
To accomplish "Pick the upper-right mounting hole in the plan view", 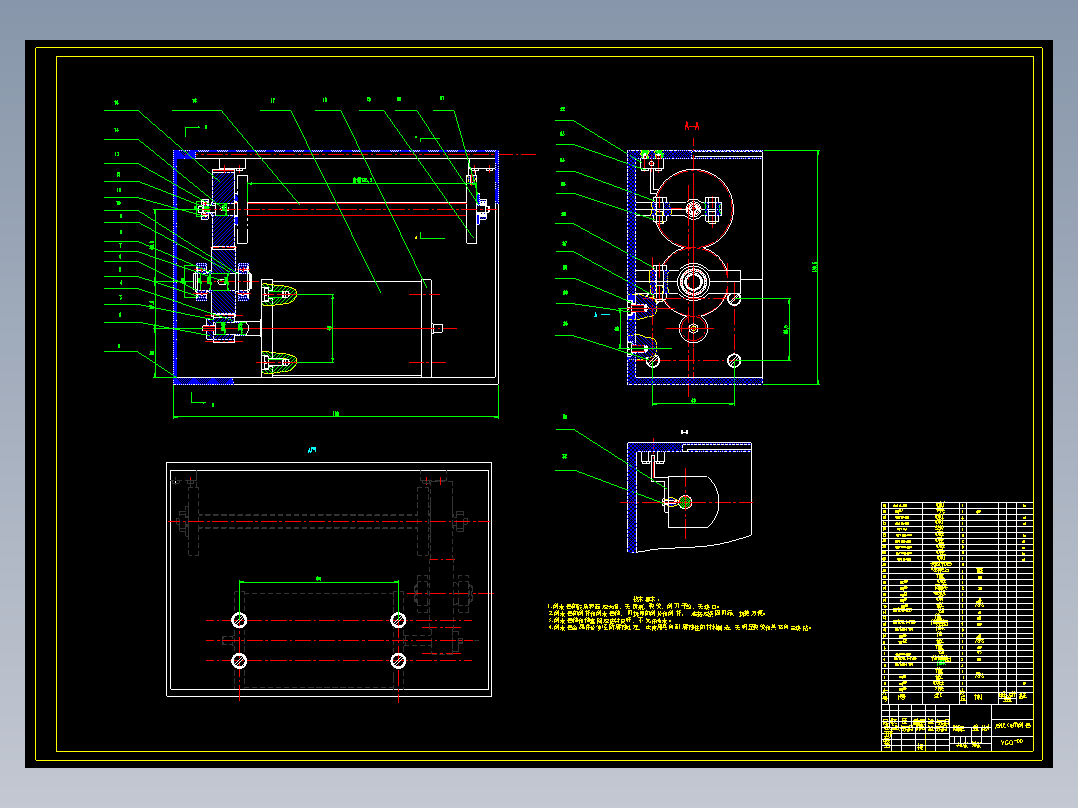I will [398, 620].
